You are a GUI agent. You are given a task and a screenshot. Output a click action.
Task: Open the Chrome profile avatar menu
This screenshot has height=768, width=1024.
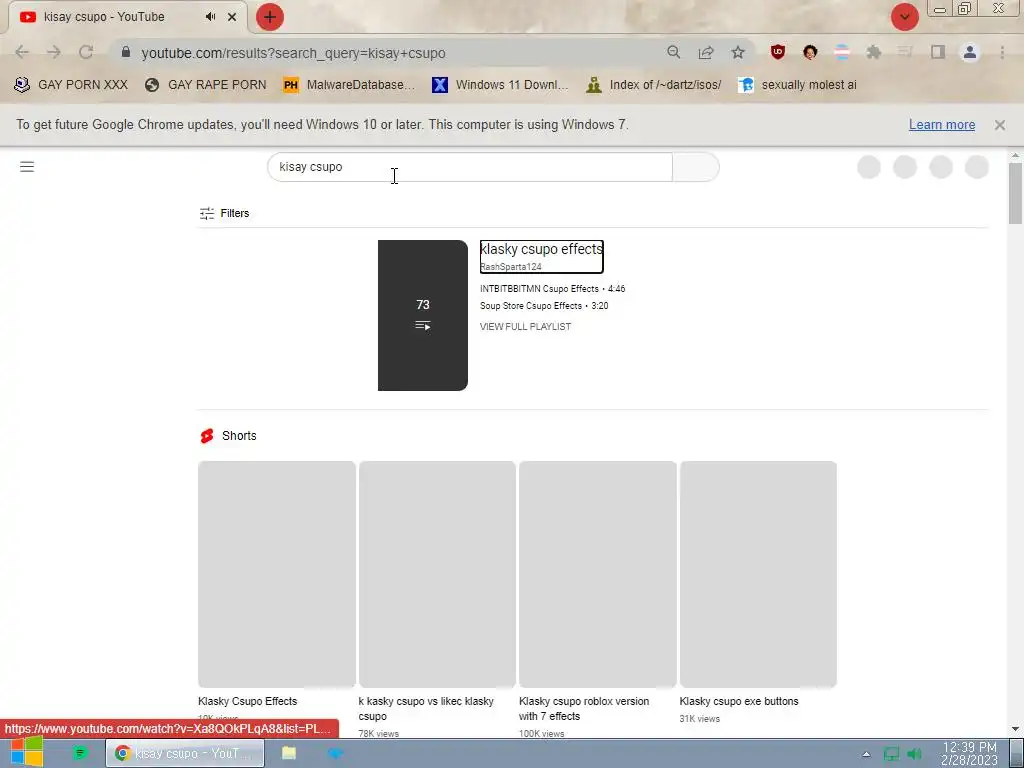(x=970, y=52)
